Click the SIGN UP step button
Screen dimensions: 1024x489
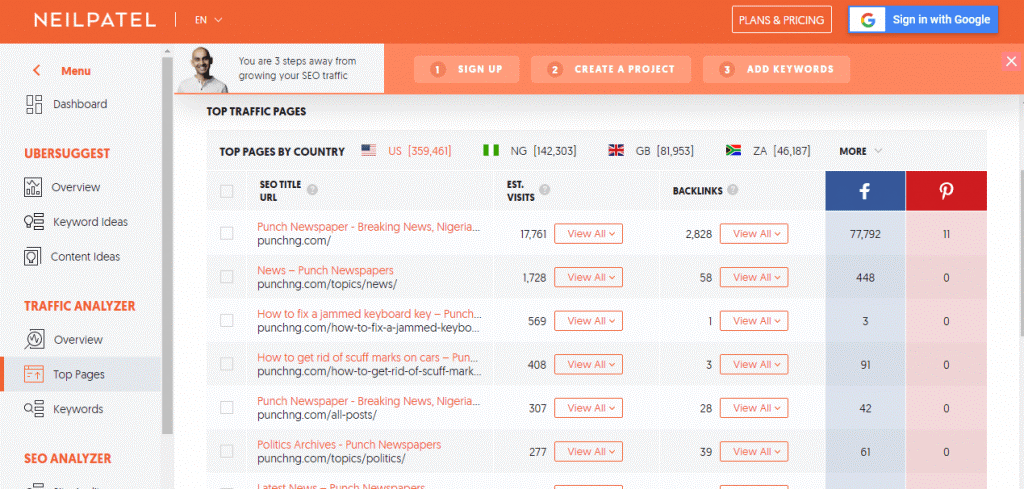pyautogui.click(x=466, y=69)
